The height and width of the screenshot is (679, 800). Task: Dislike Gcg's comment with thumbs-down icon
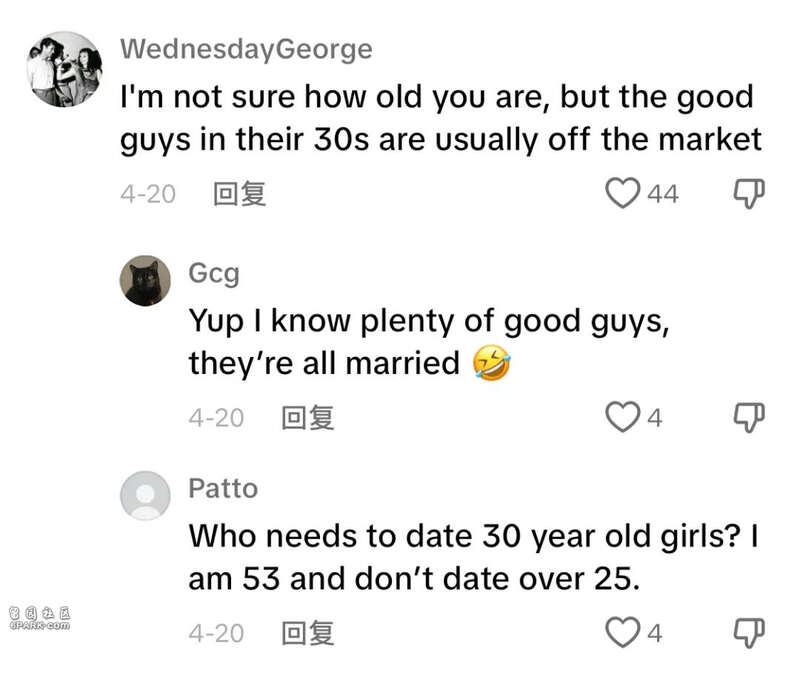pyautogui.click(x=749, y=418)
